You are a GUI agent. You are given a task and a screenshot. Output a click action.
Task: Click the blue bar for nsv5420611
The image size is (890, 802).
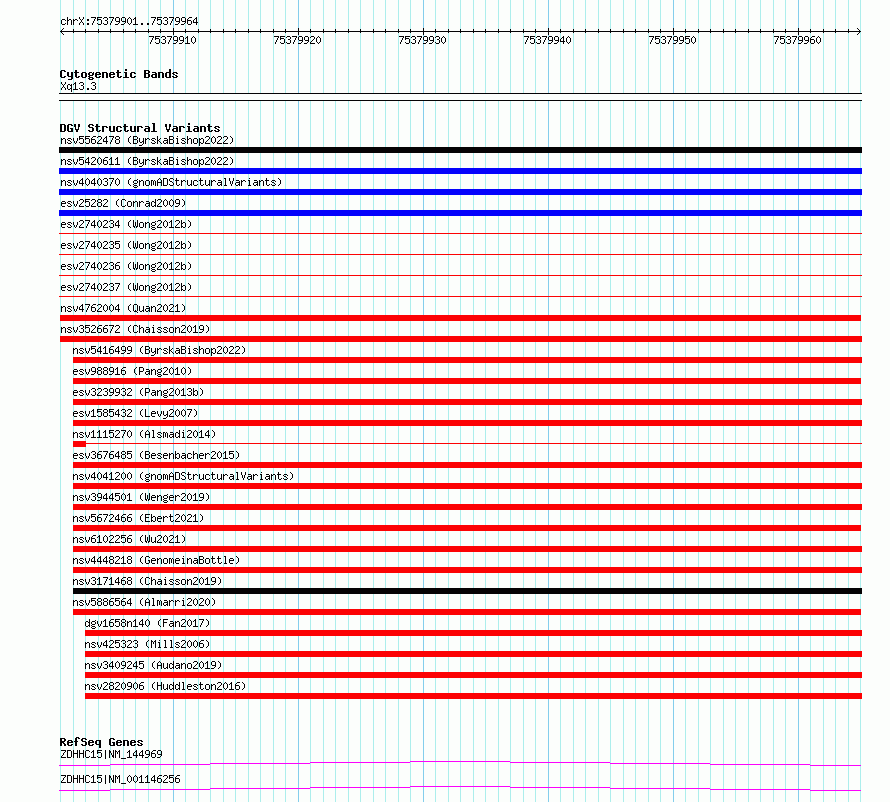(460, 171)
